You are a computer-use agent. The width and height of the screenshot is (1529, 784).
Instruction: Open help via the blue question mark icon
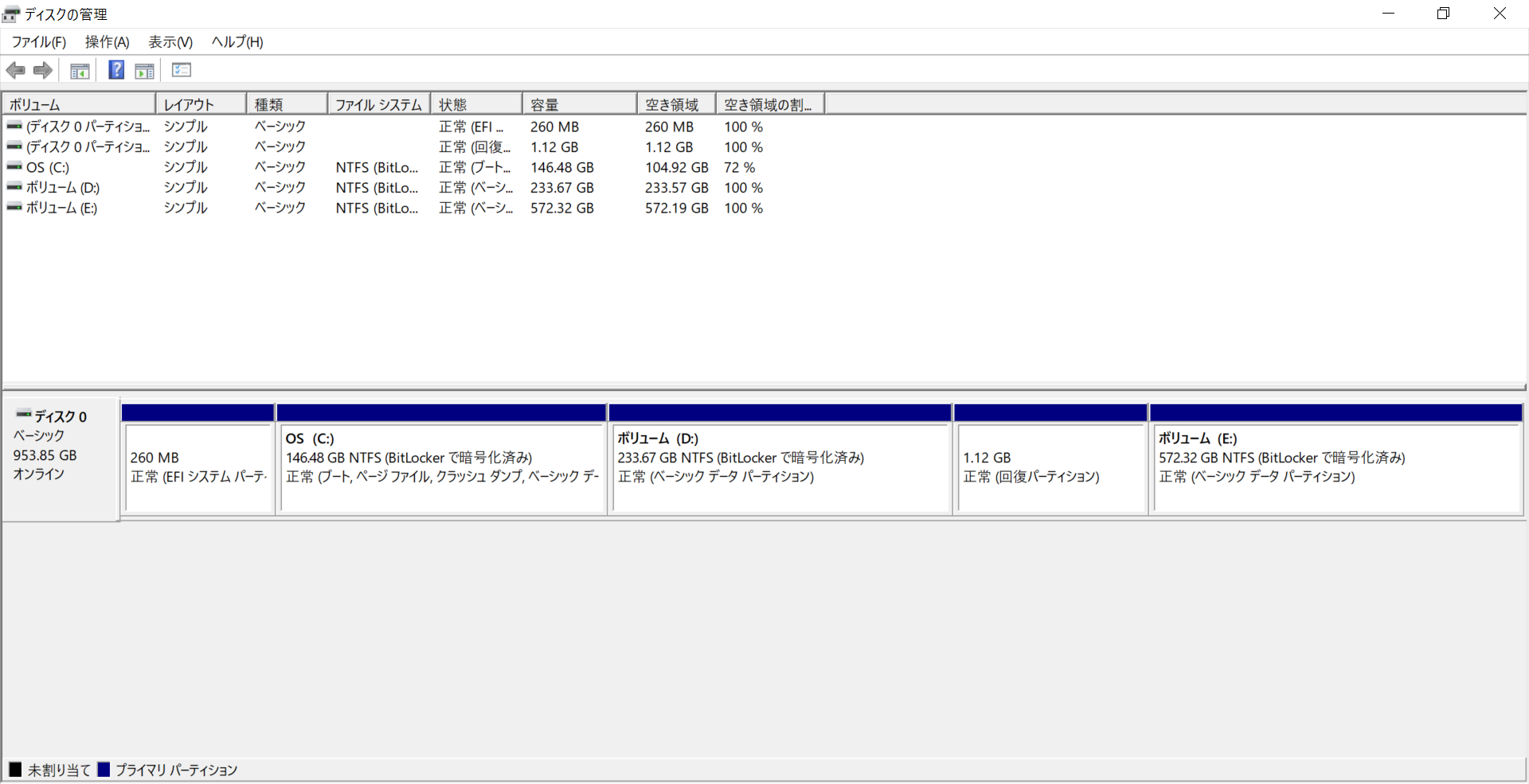(x=116, y=70)
